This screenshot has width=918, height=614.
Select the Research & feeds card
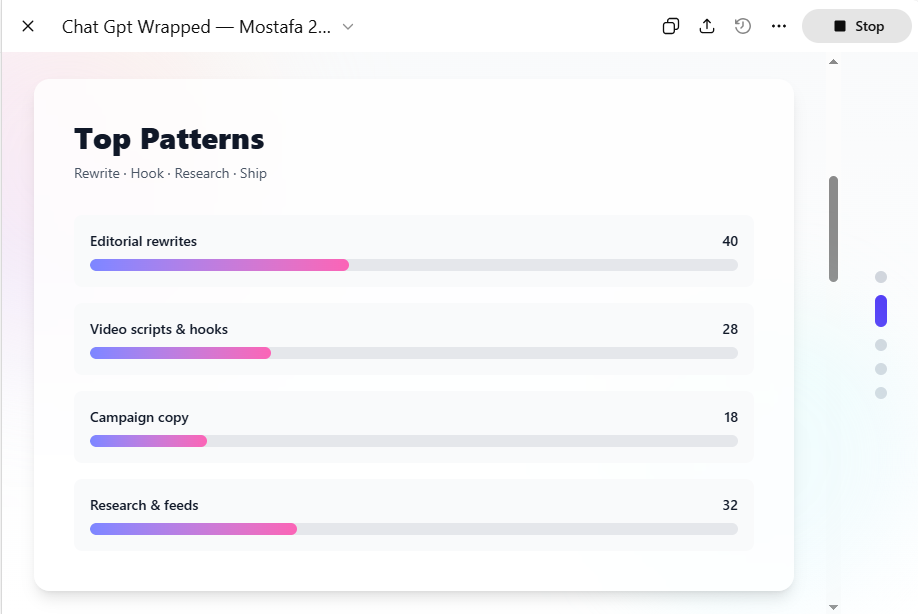click(x=414, y=514)
